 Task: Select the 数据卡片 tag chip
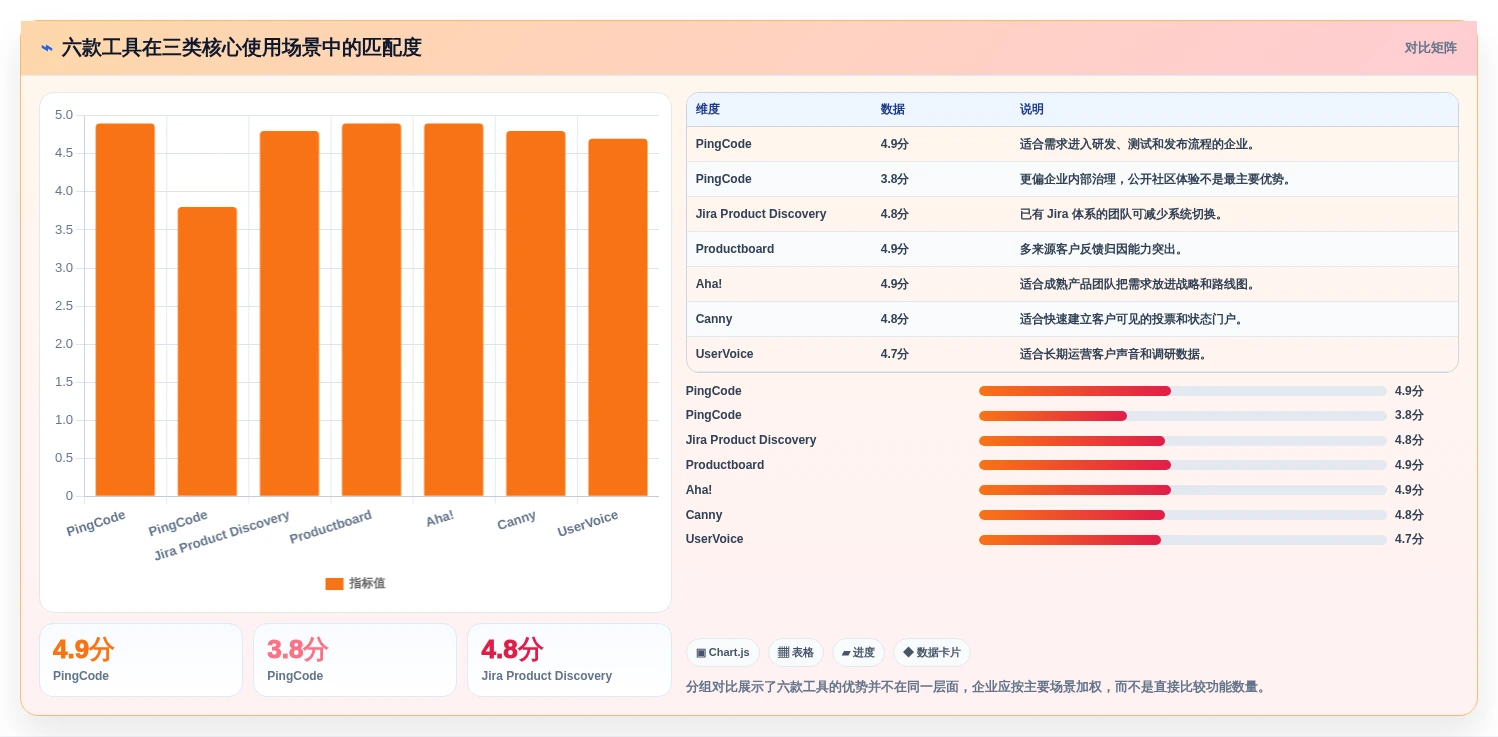[931, 652]
